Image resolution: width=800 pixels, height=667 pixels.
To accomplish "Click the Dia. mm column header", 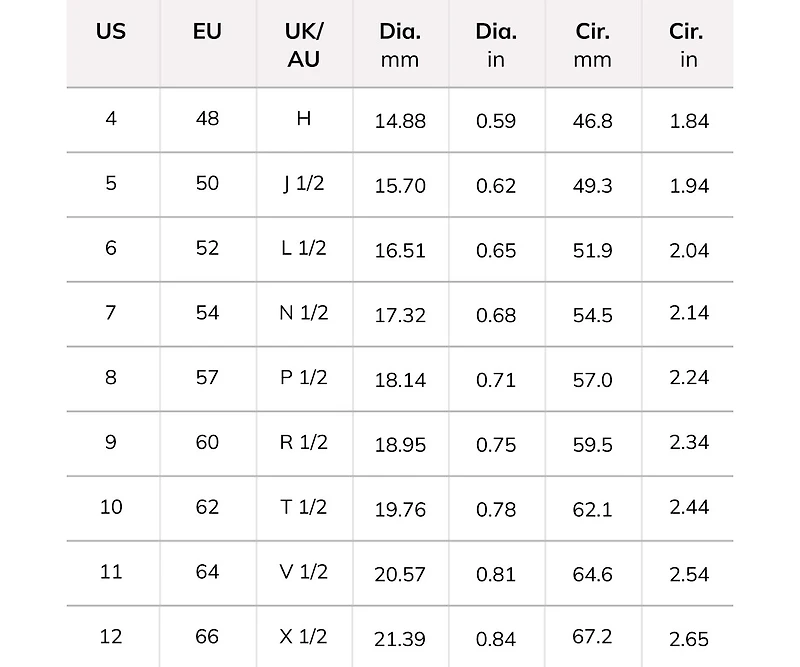I will click(x=400, y=45).
